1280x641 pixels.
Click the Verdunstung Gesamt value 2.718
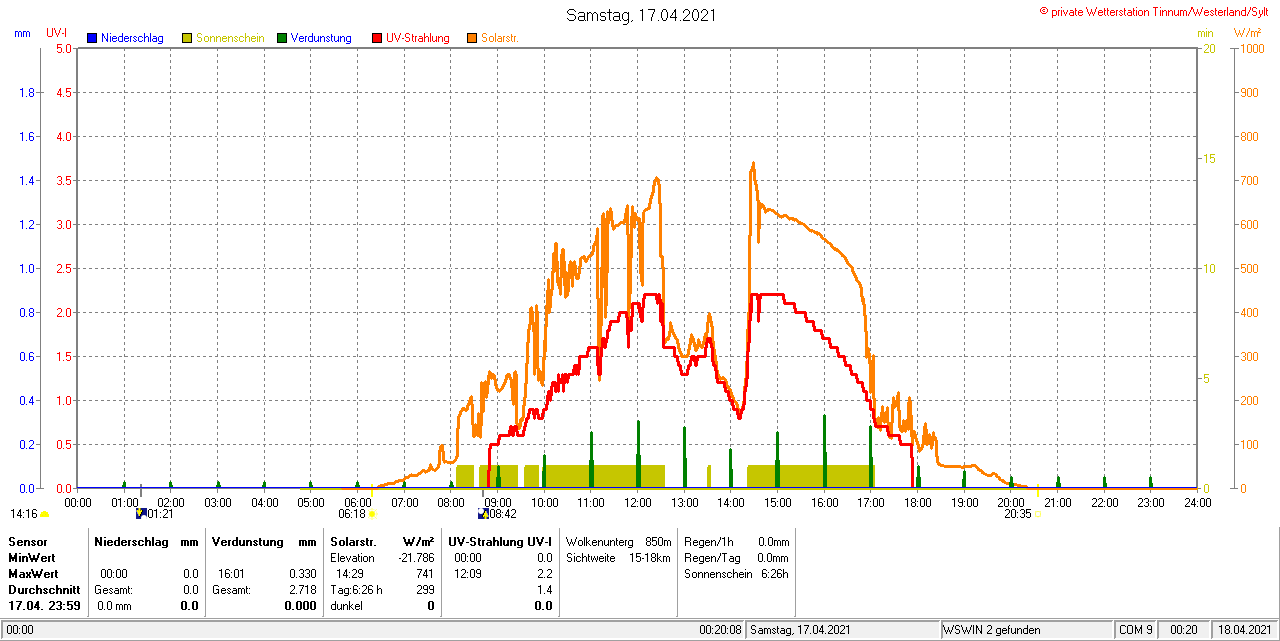click(x=303, y=590)
